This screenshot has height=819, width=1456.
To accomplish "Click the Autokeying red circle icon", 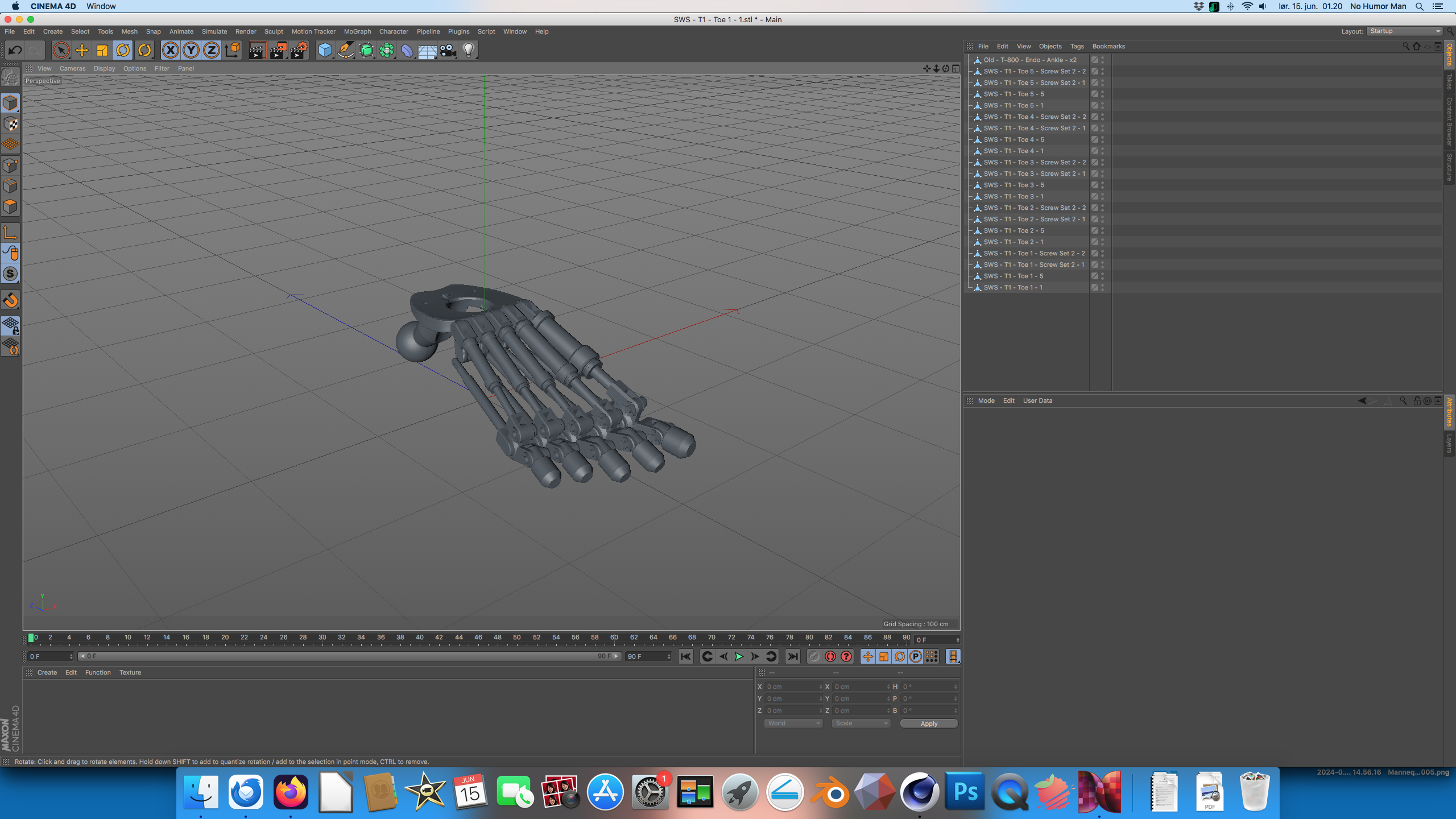I will coord(830,656).
